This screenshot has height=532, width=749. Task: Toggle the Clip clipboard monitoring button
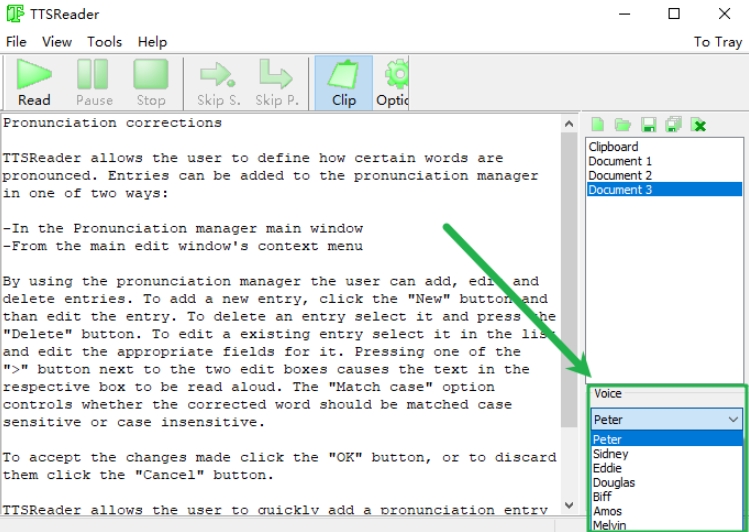click(x=344, y=83)
